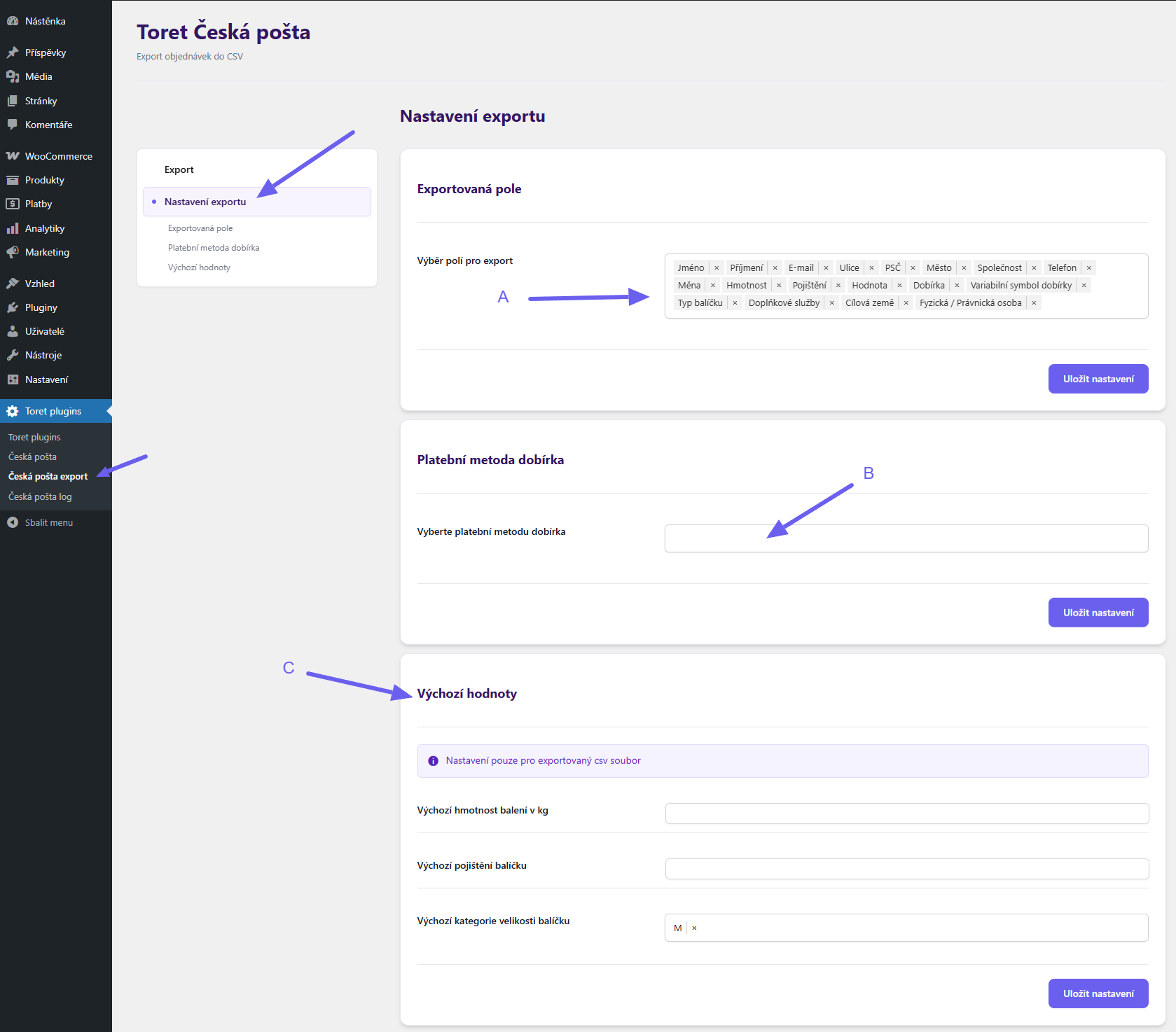
Task: Open the dobírka payment method selector
Action: (x=906, y=538)
